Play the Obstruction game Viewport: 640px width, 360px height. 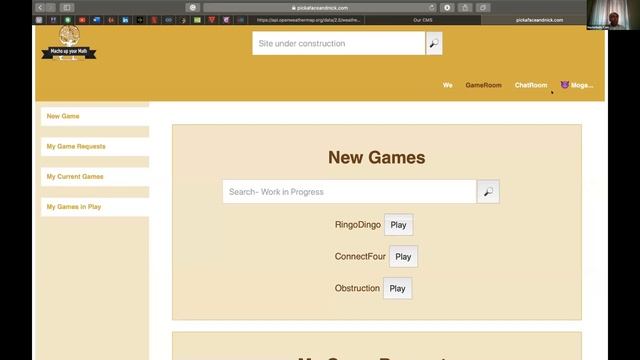pos(397,289)
